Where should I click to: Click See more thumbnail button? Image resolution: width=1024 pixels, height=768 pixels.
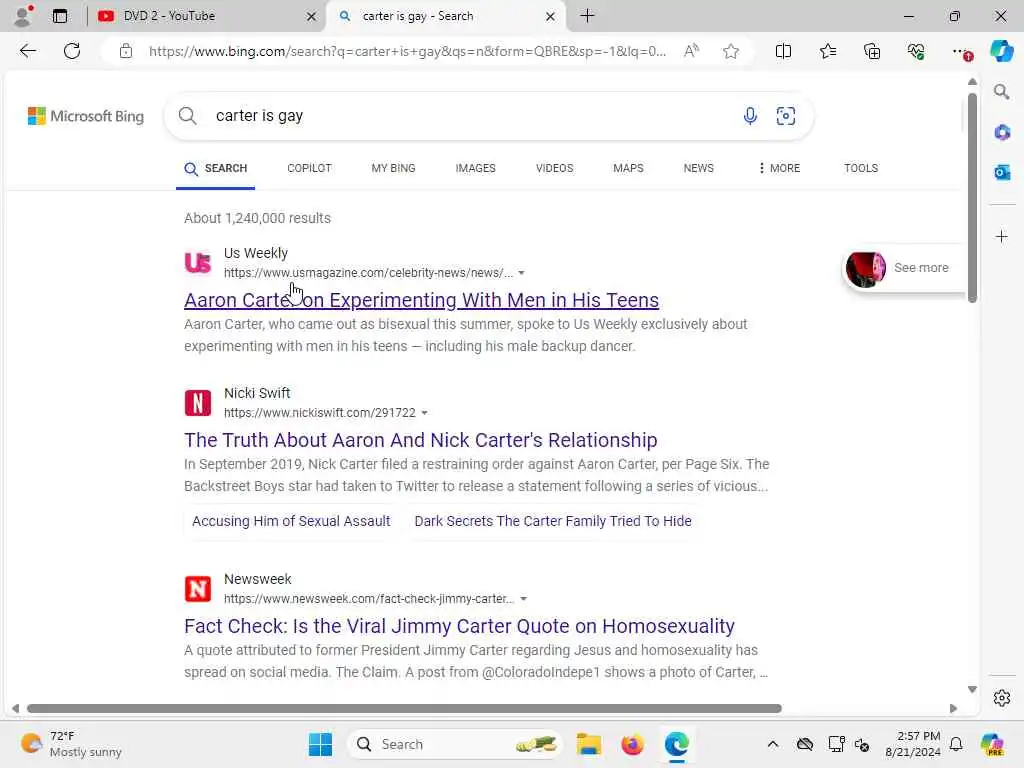click(x=903, y=268)
